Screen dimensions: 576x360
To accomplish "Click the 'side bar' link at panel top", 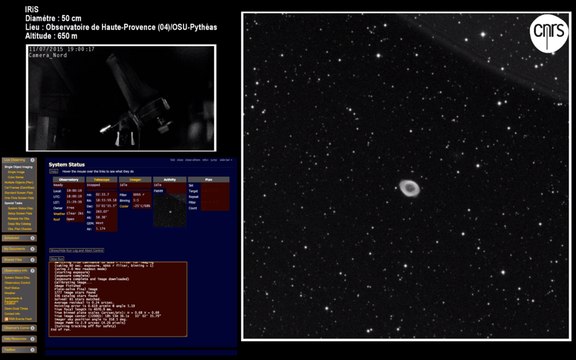I will coord(224,160).
